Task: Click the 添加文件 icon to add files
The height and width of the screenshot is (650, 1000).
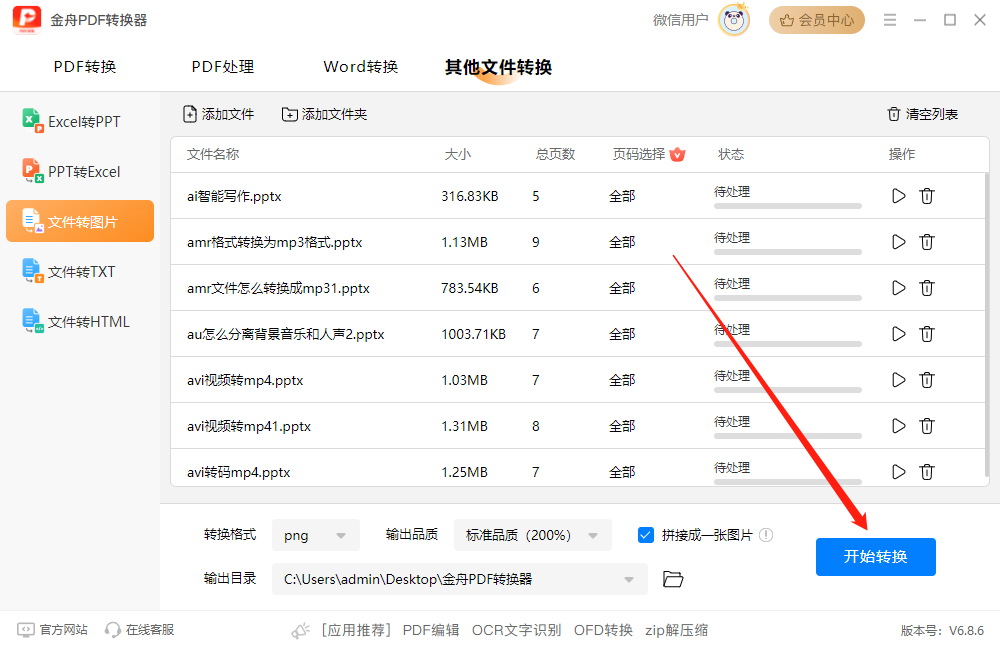Action: 188,114
